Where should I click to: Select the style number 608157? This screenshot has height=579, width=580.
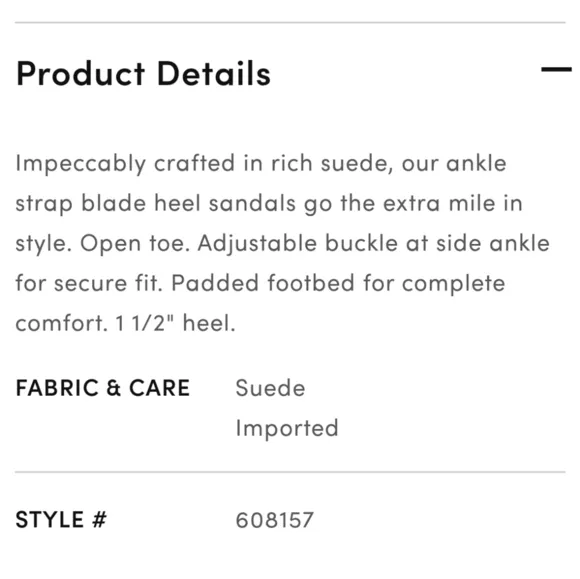tap(274, 520)
